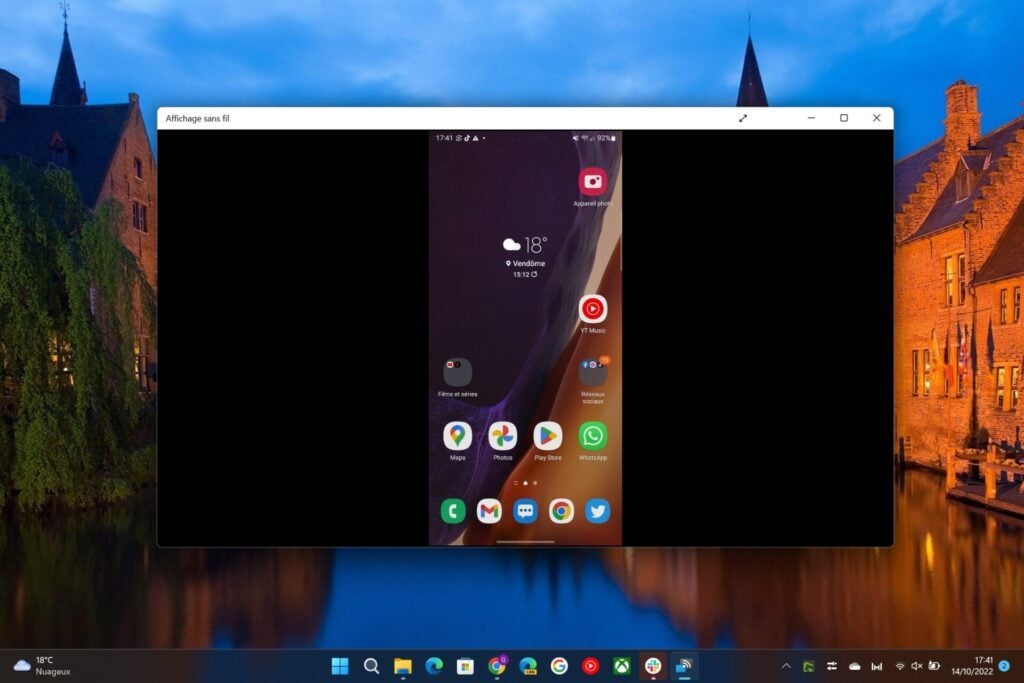Open Wi-Fi network settings in tray
The image size is (1024, 683).
coord(900,666)
